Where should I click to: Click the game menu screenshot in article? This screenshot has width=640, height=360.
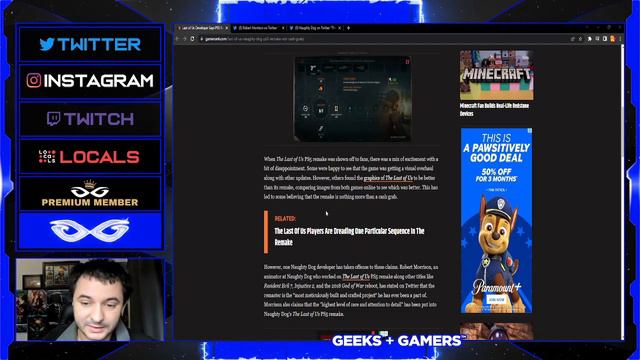coord(353,99)
